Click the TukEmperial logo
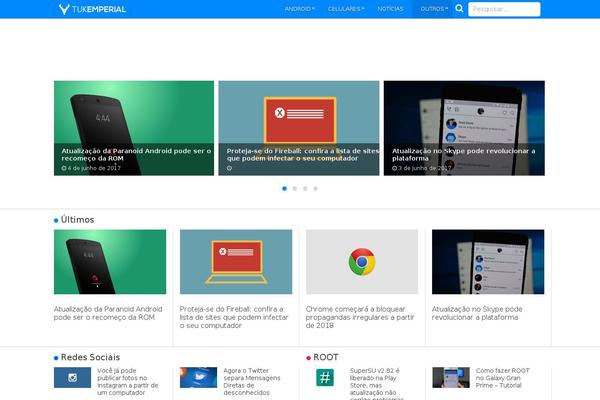Viewport: 600px width, 400px height. click(92, 9)
